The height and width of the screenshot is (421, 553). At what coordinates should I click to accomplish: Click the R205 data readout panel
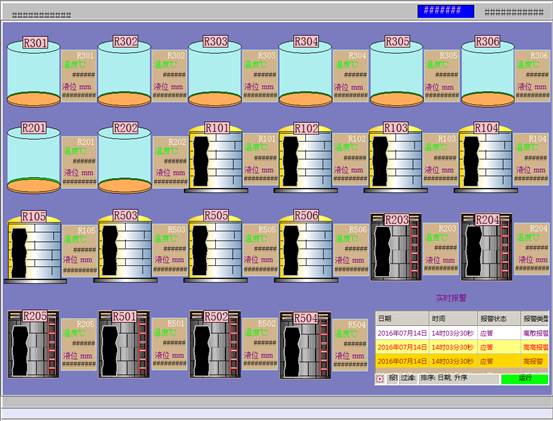pyautogui.click(x=79, y=344)
